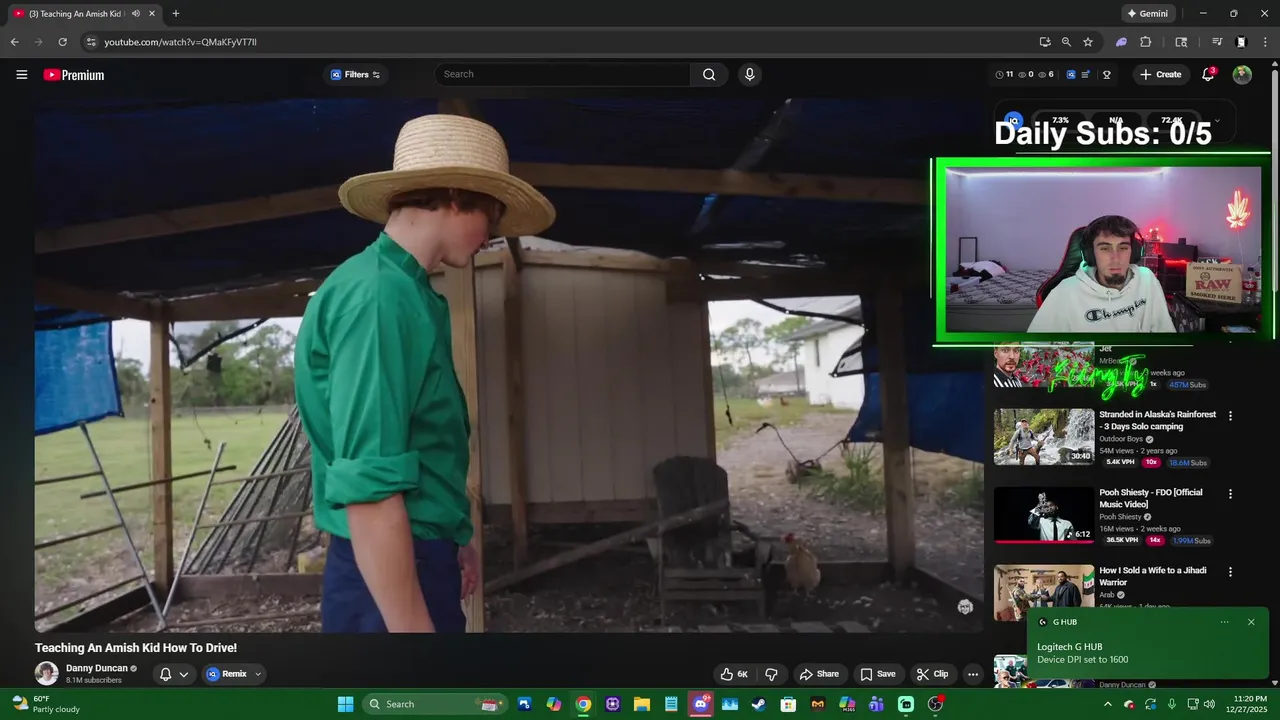Screen dimensions: 1280x720
Task: Like the video (6K)
Action: pos(733,674)
